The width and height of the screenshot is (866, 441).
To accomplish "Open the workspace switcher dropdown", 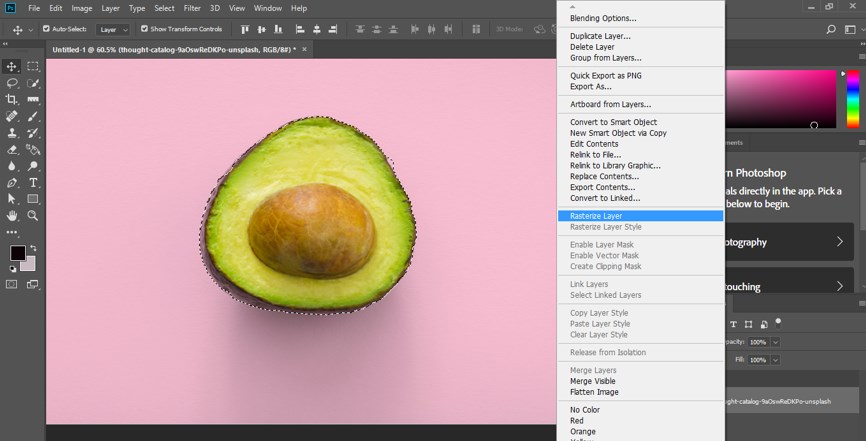I will point(851,30).
